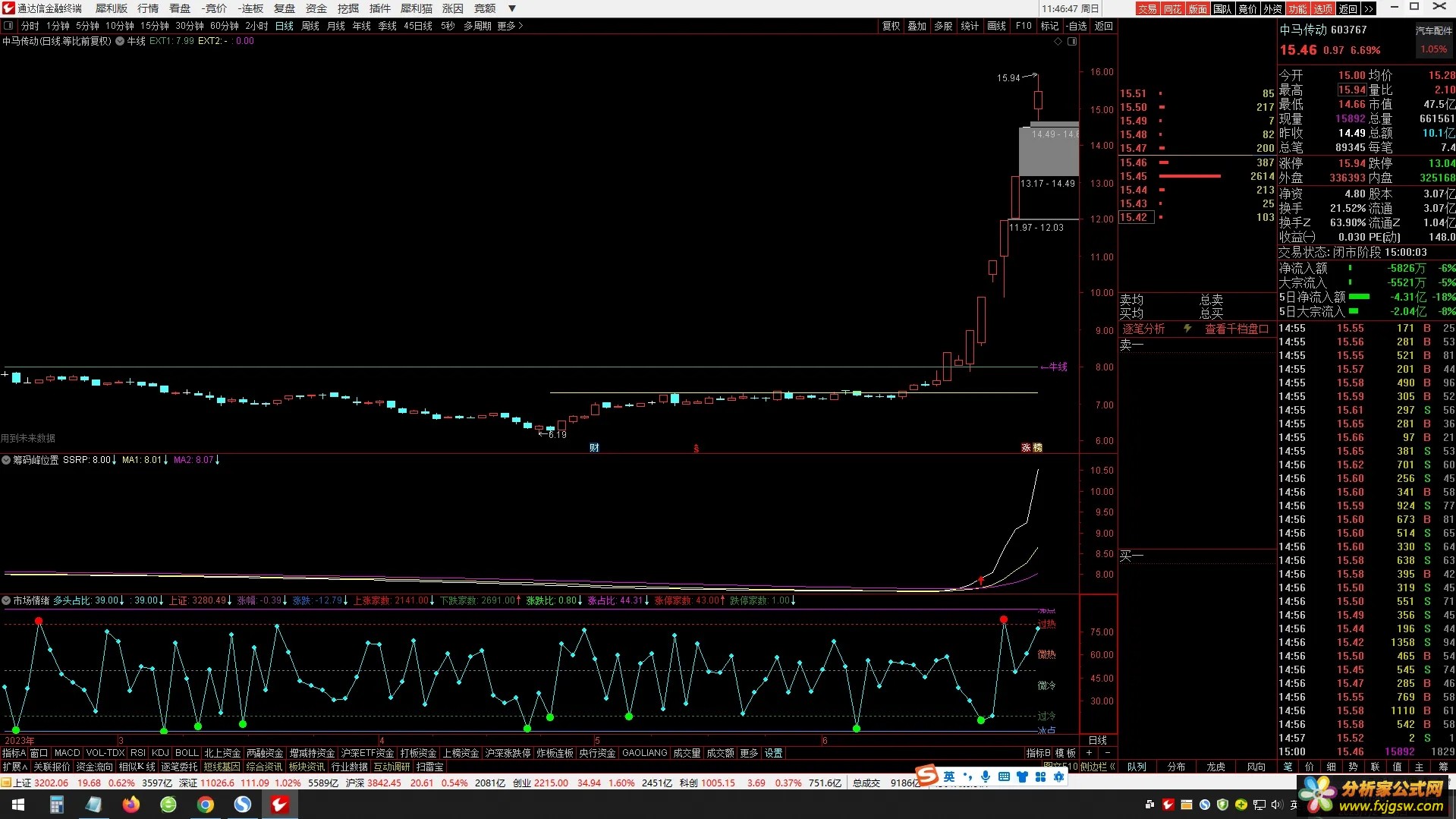Image resolution: width=1456 pixels, height=819 pixels.
Task: Click the Sogou microphone voice input icon
Action: (x=986, y=776)
